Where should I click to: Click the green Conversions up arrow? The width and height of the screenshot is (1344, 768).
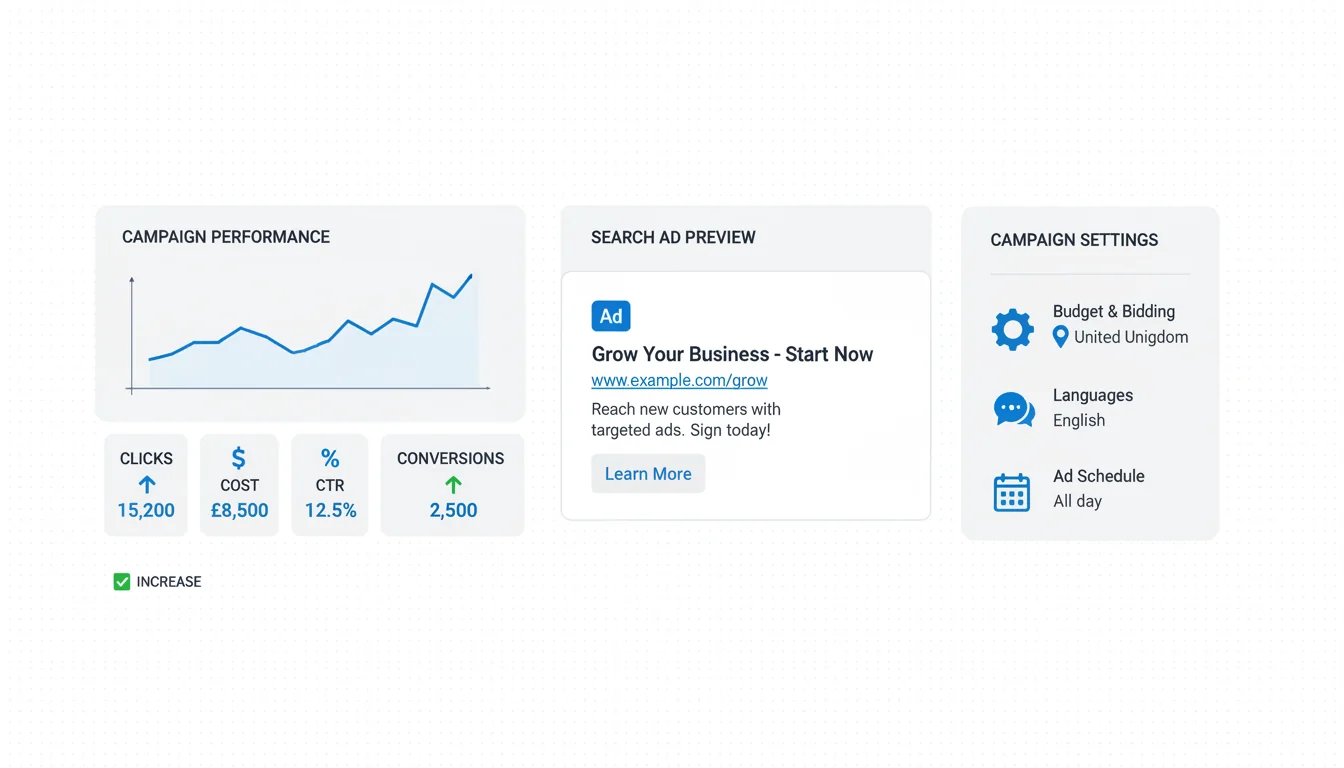(x=453, y=485)
